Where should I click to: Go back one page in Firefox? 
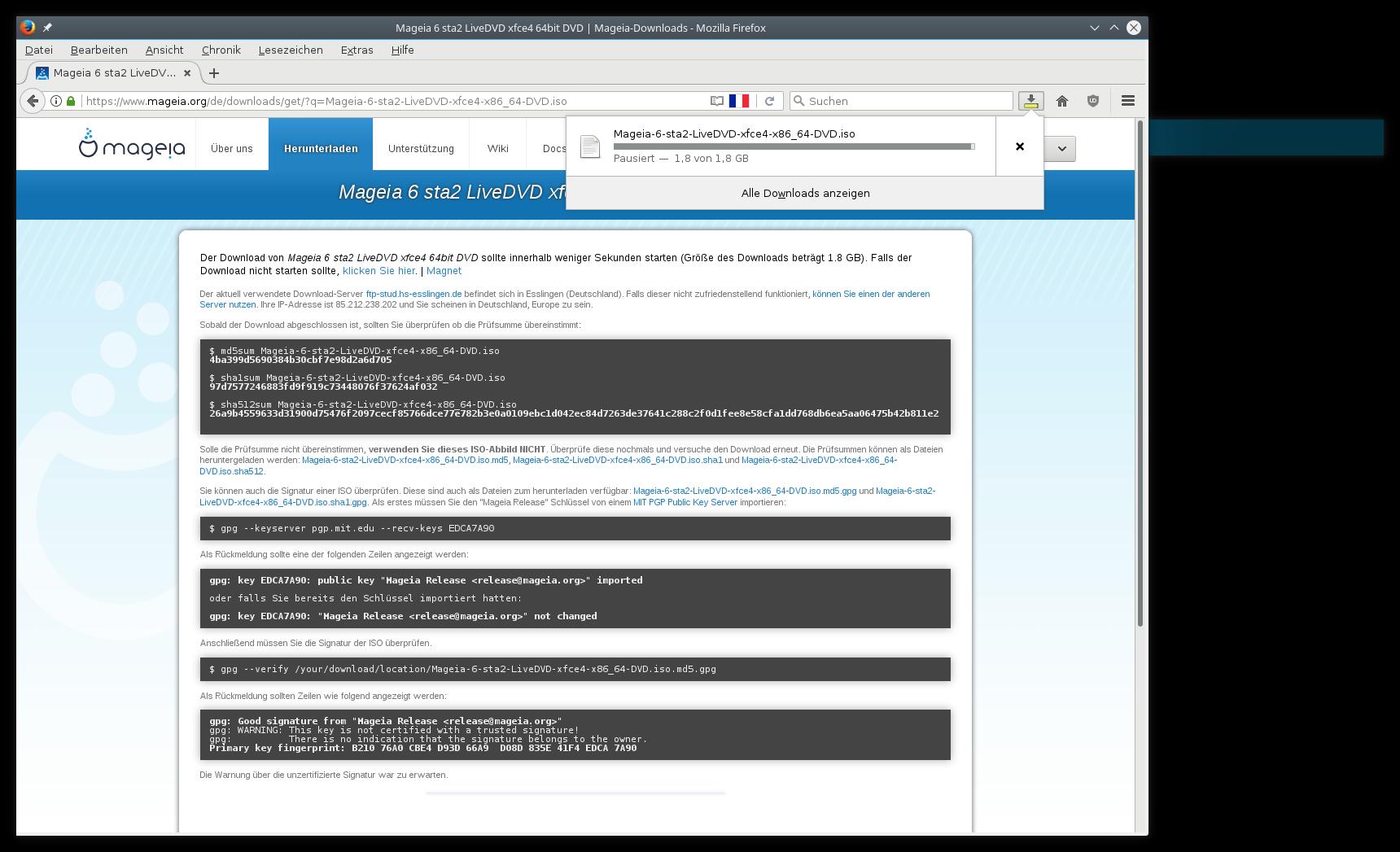click(32, 101)
